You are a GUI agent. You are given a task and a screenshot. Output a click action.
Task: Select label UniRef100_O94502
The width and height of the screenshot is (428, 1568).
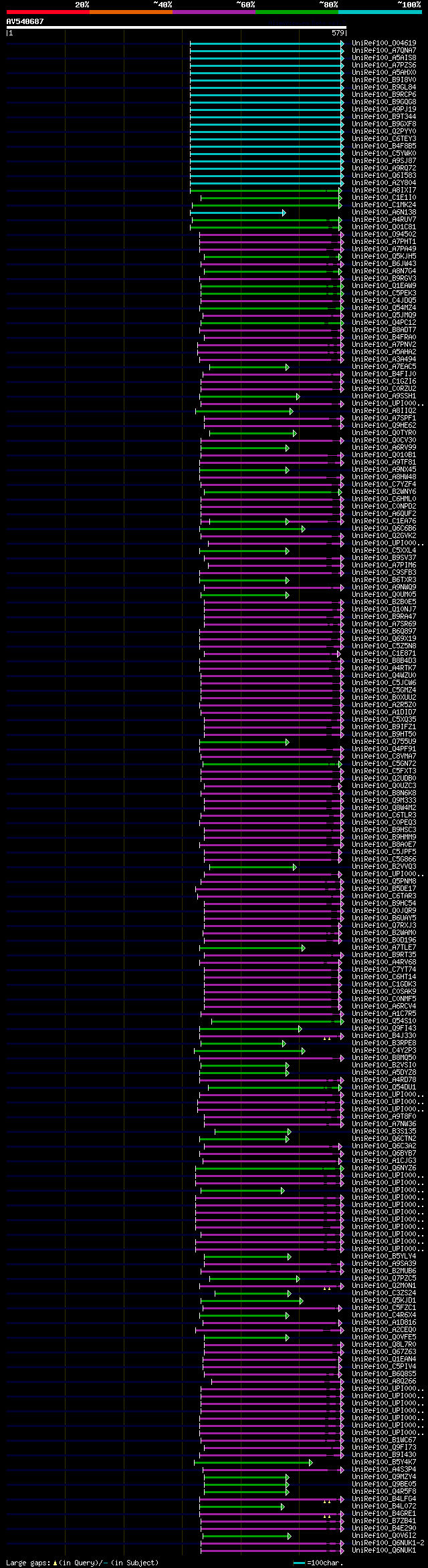[x=384, y=235]
